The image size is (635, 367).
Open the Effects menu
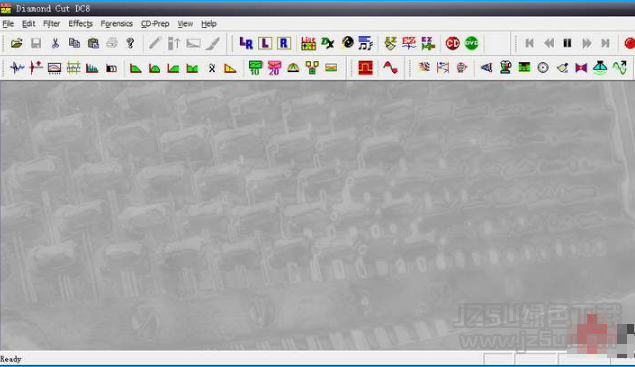click(x=81, y=24)
